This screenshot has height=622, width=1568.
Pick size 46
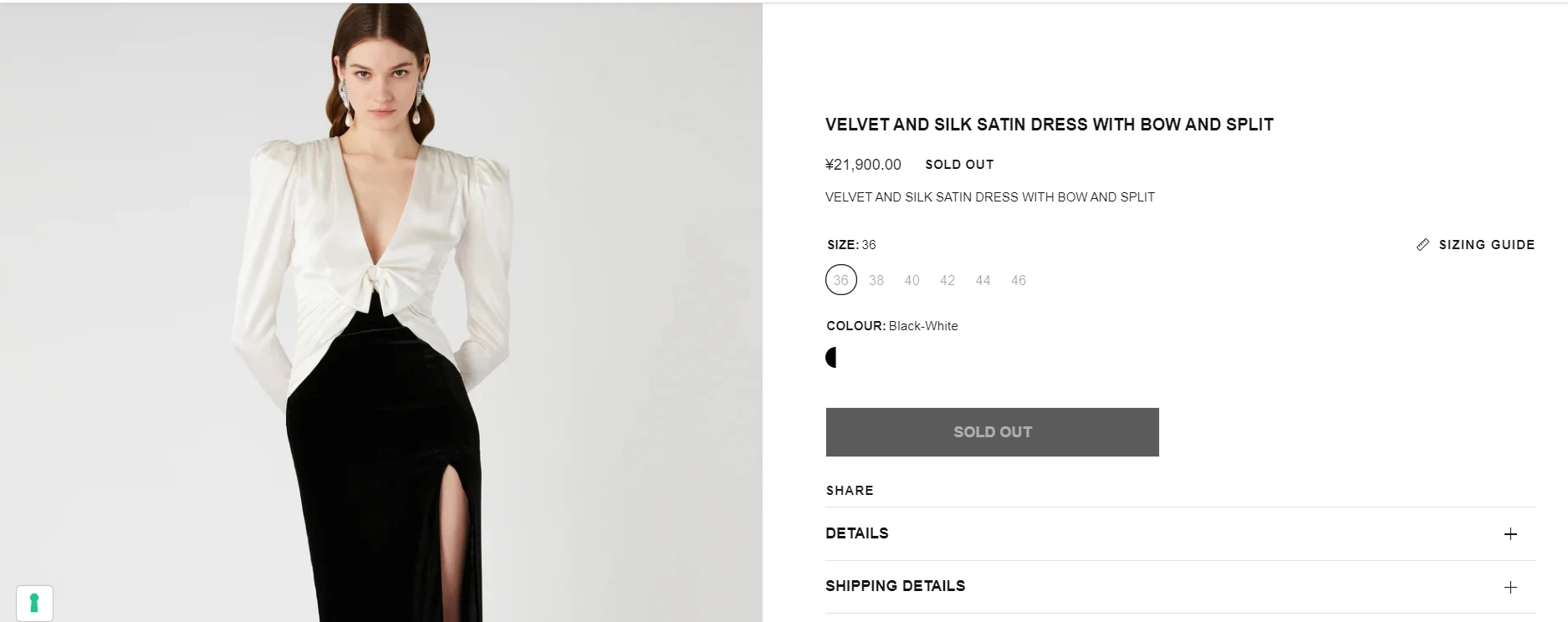(1018, 280)
